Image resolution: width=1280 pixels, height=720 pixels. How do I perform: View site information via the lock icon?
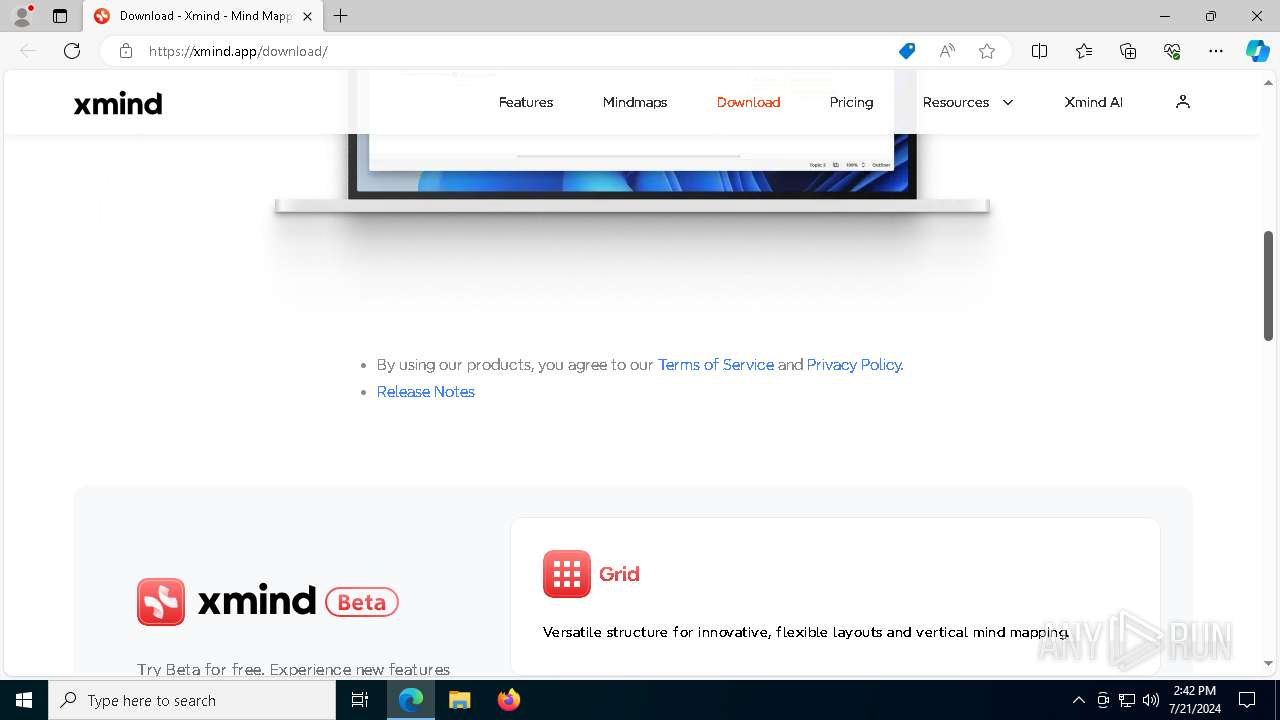coord(126,51)
